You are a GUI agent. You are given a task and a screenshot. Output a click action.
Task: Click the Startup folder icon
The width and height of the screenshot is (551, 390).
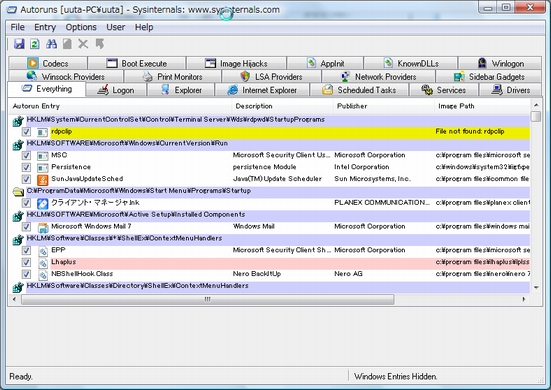18,191
